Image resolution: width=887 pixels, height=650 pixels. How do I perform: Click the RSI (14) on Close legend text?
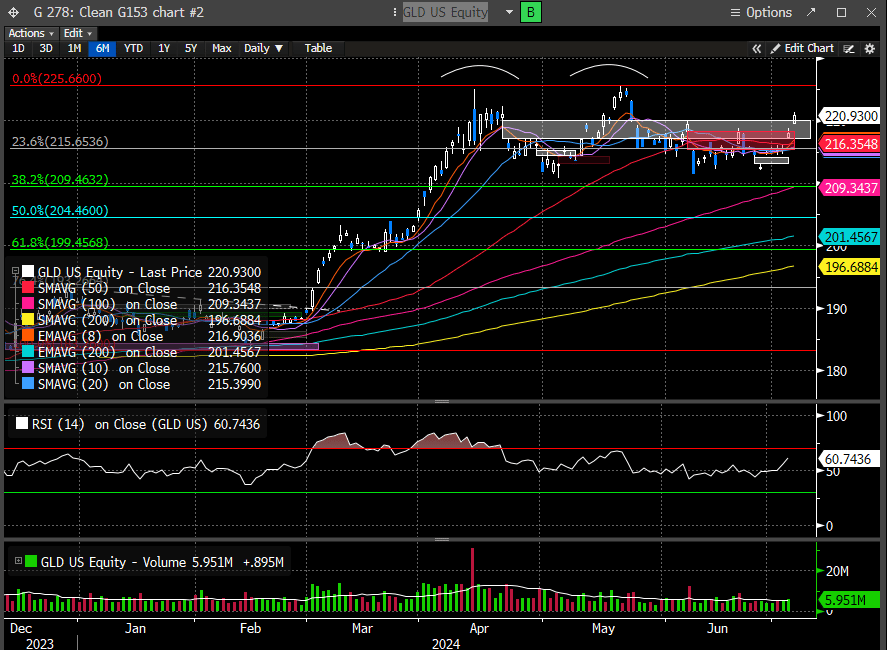coord(146,424)
